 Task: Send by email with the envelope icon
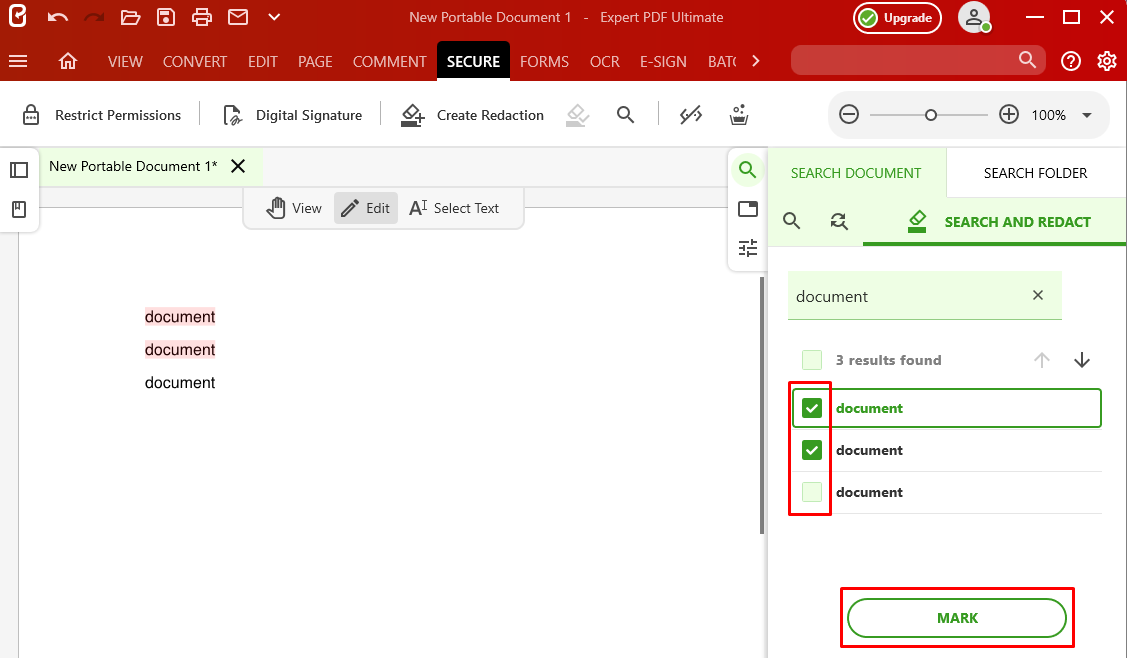coord(238,17)
